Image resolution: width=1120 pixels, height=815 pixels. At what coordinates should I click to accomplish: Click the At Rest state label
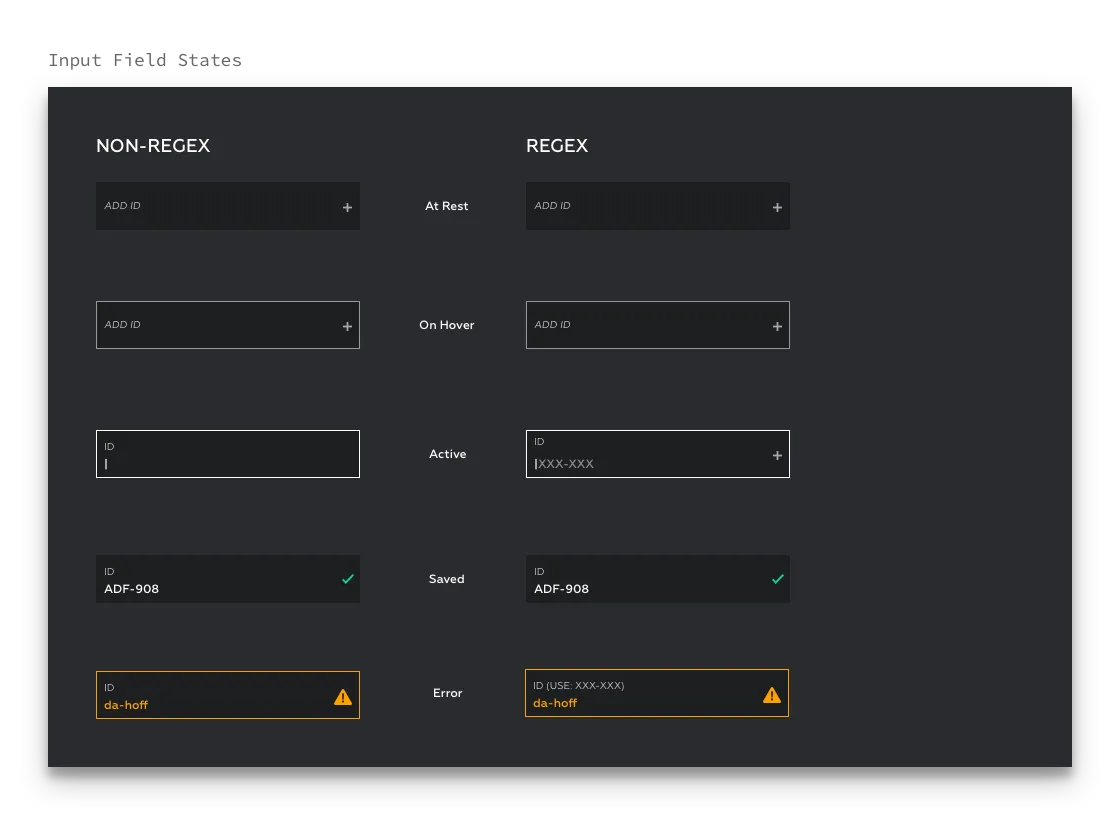pos(446,206)
